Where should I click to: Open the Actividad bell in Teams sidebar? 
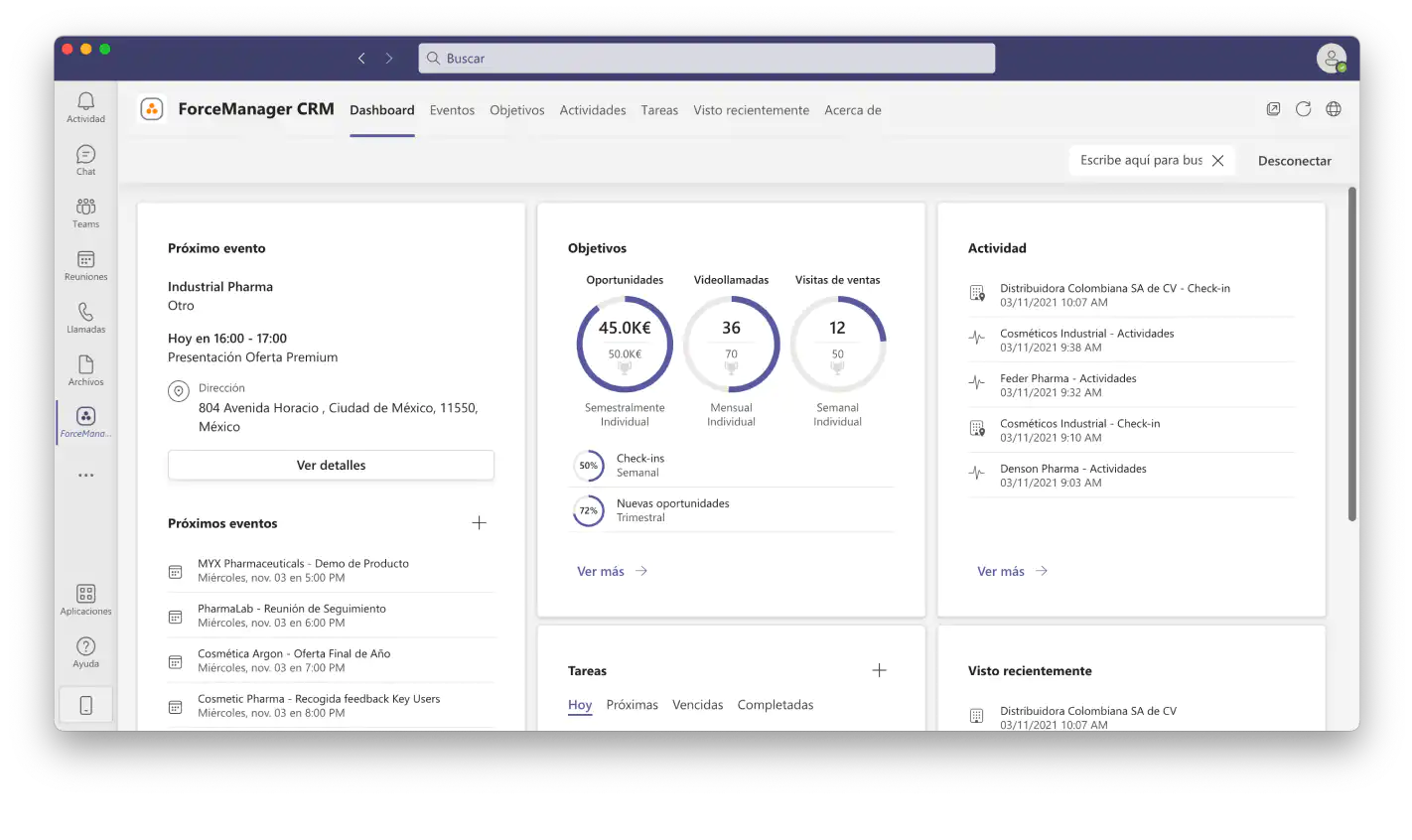(x=86, y=107)
